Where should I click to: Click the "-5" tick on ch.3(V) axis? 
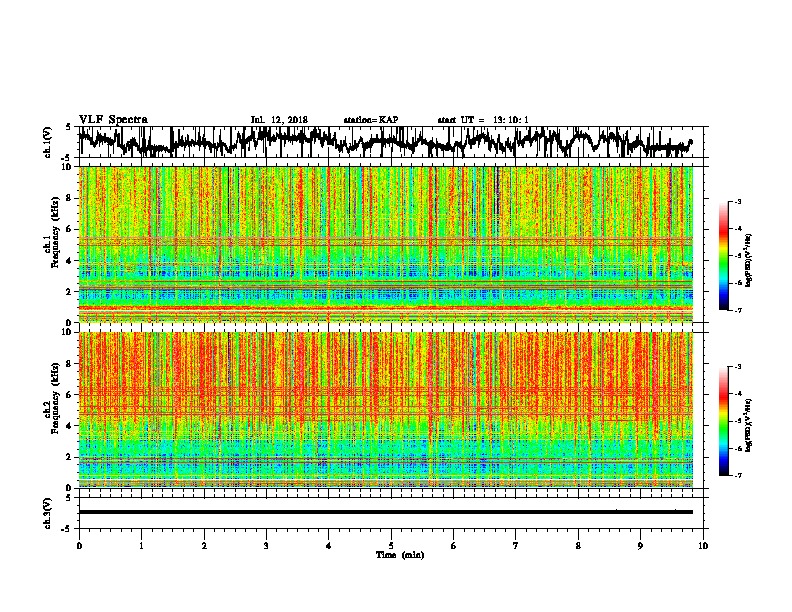67,529
